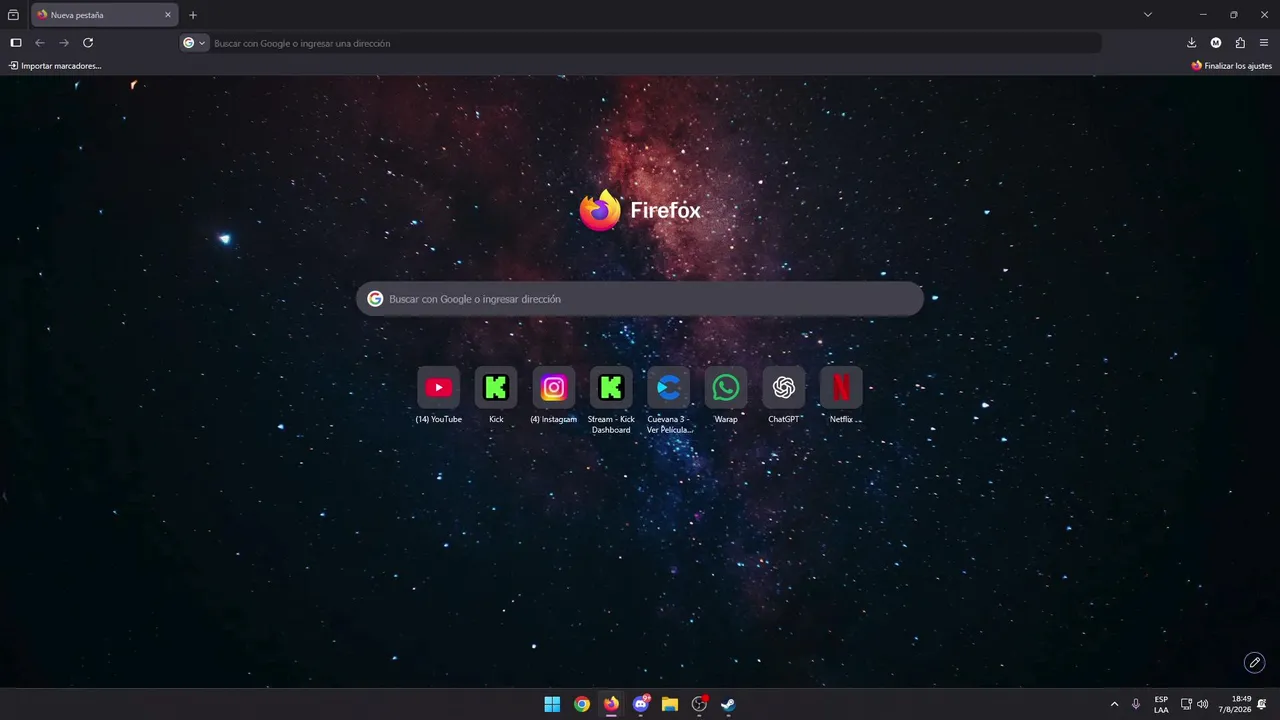Customize the new tab page with the pencil icon
The image size is (1280, 720).
1254,662
